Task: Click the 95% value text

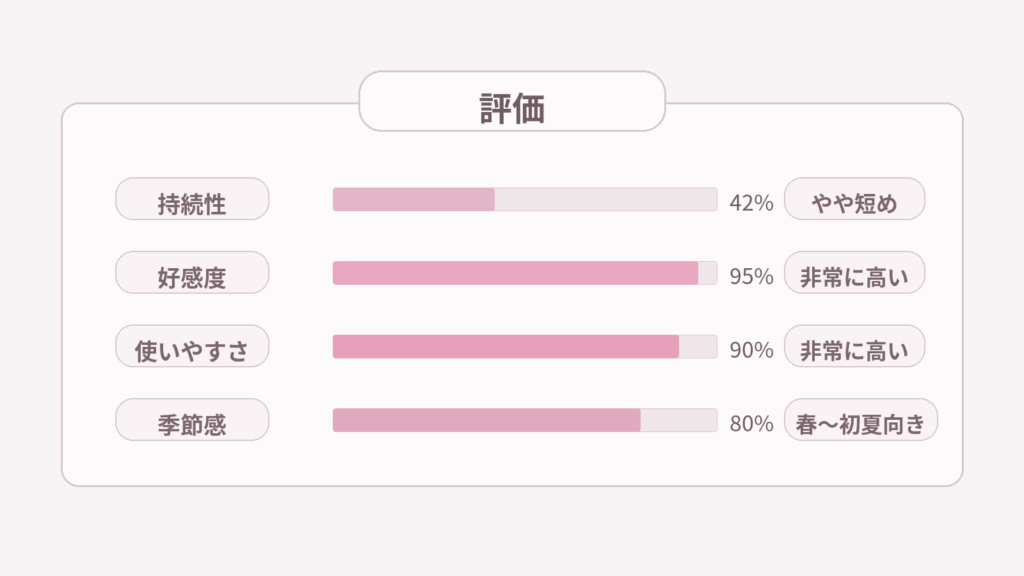Action: tap(751, 277)
